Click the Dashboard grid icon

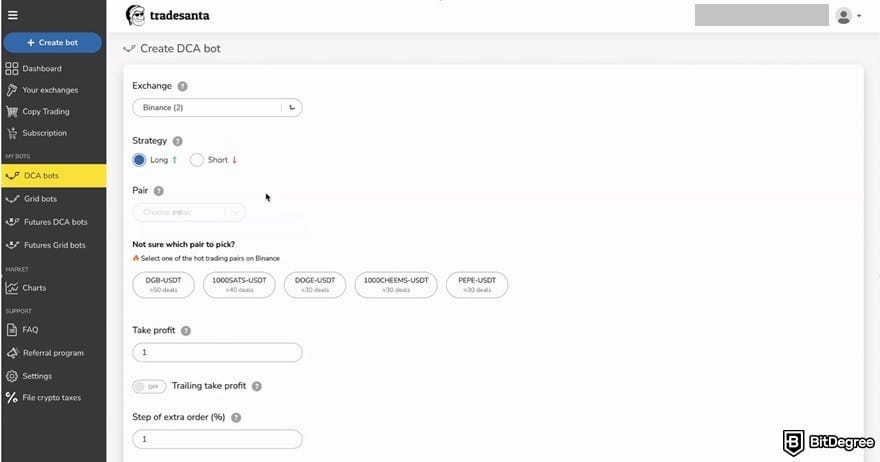[12, 68]
